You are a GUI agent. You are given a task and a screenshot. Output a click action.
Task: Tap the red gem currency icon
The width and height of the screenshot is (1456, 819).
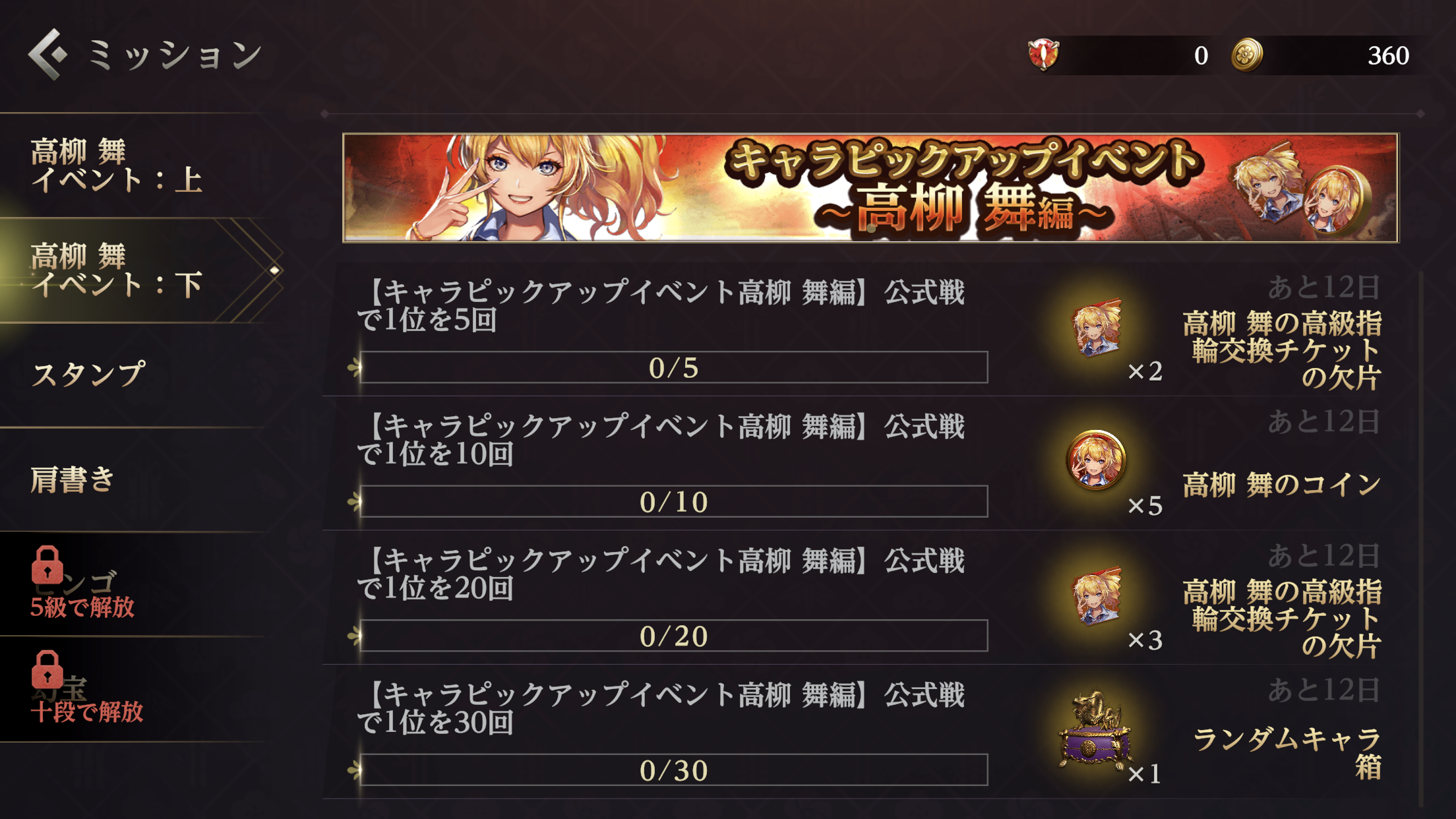pos(1043,55)
